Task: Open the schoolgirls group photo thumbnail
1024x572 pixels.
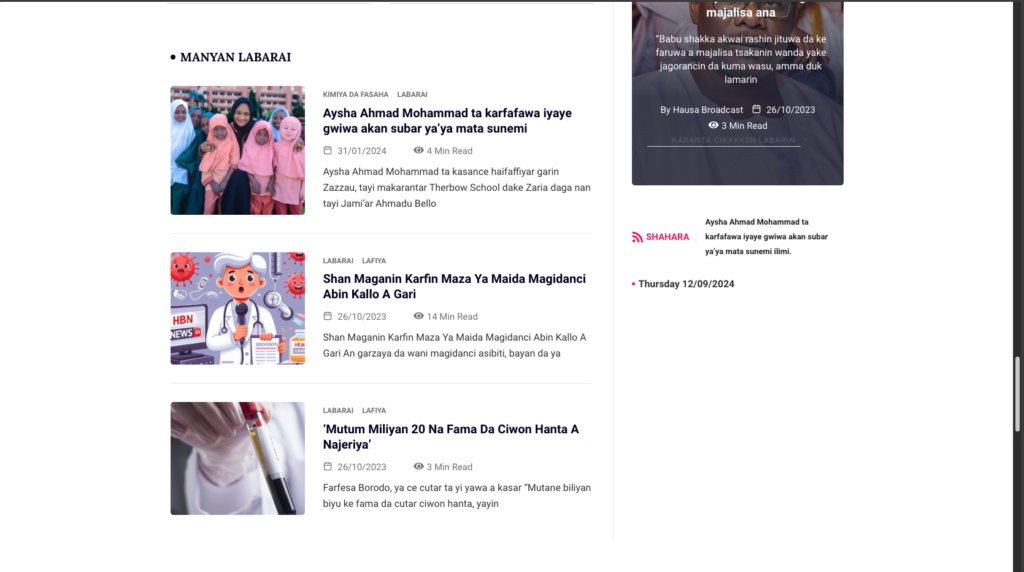Action: [x=238, y=150]
